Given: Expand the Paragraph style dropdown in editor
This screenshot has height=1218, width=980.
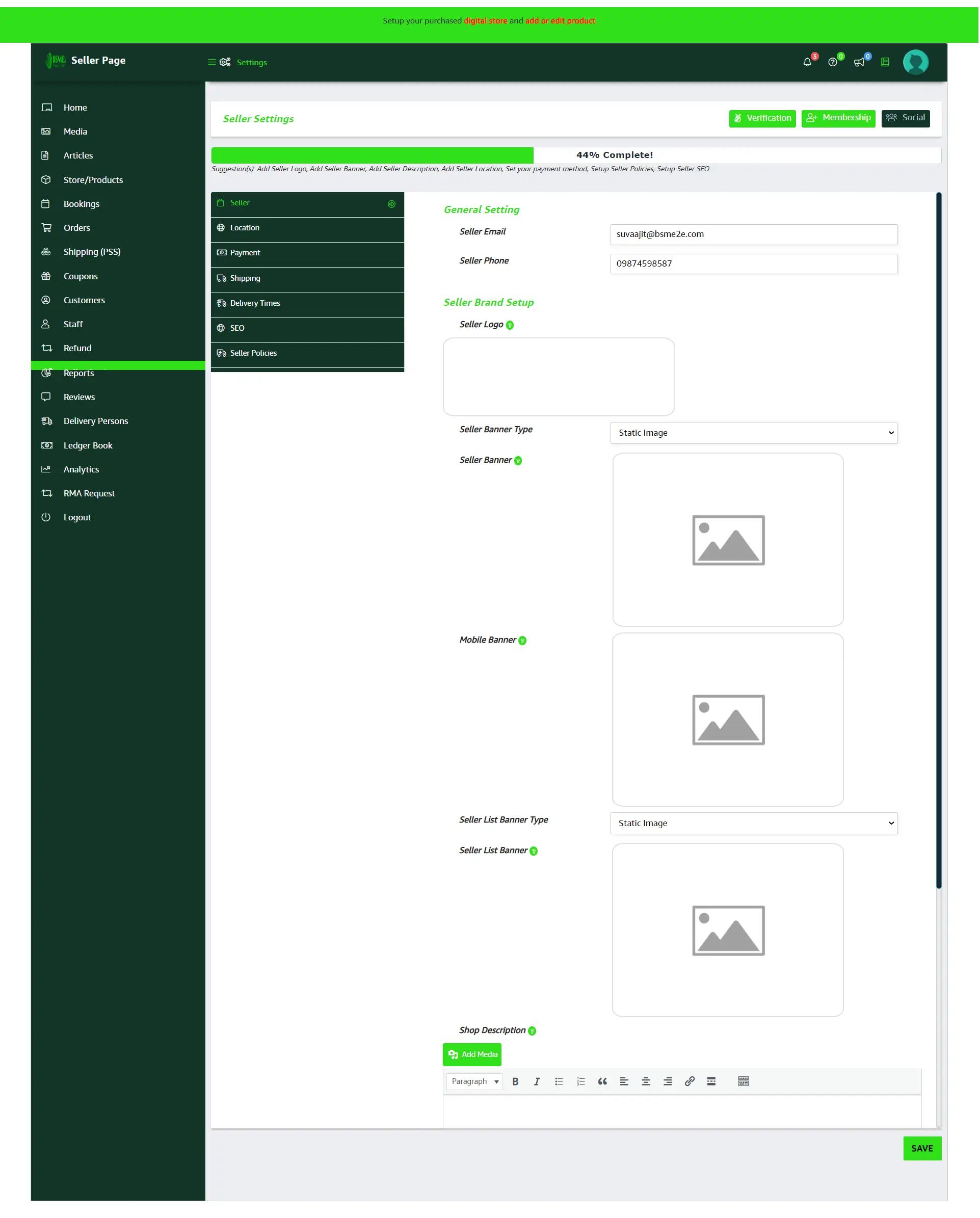Looking at the screenshot, I should coord(474,1081).
